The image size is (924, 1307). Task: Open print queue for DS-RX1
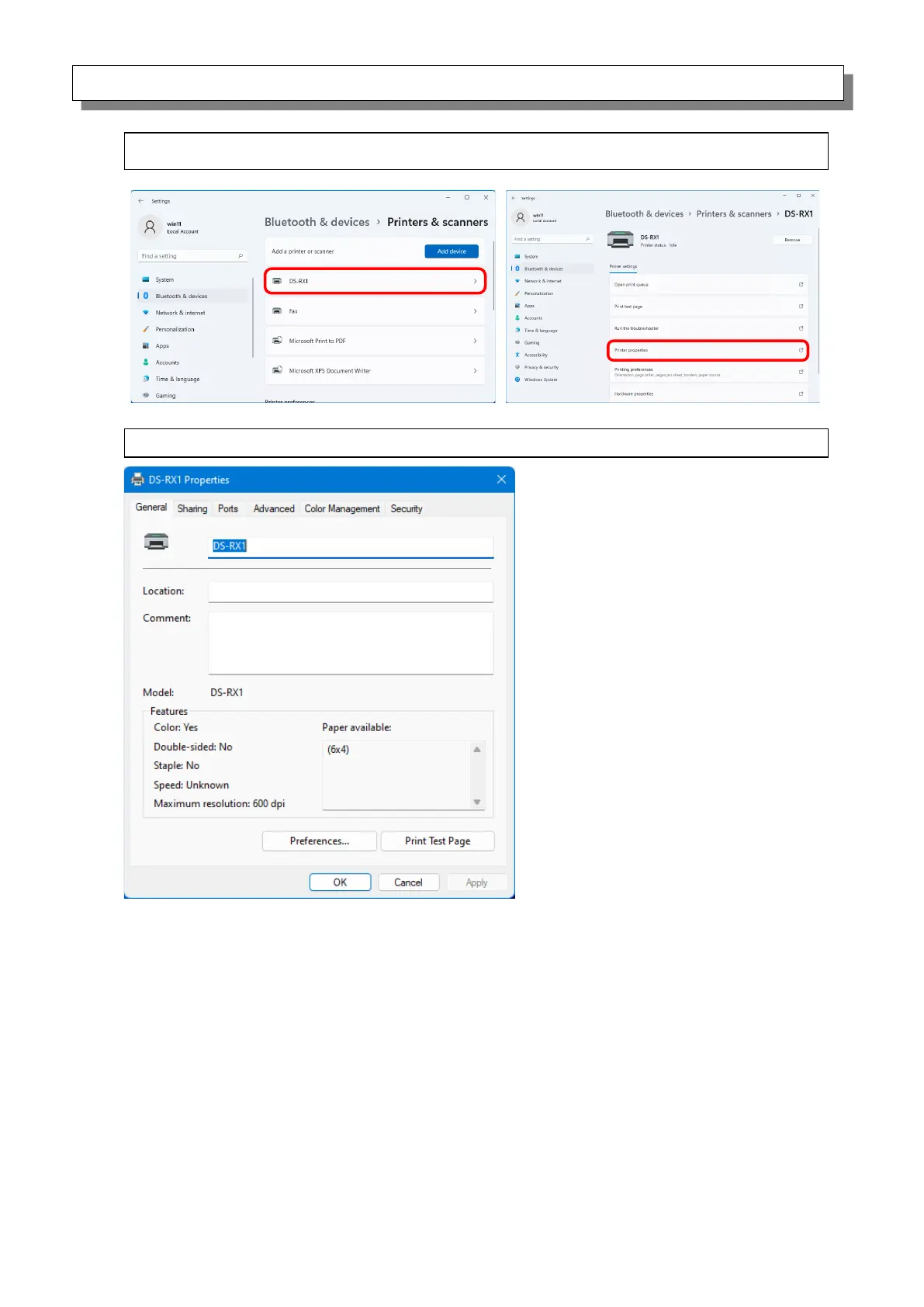(x=708, y=285)
